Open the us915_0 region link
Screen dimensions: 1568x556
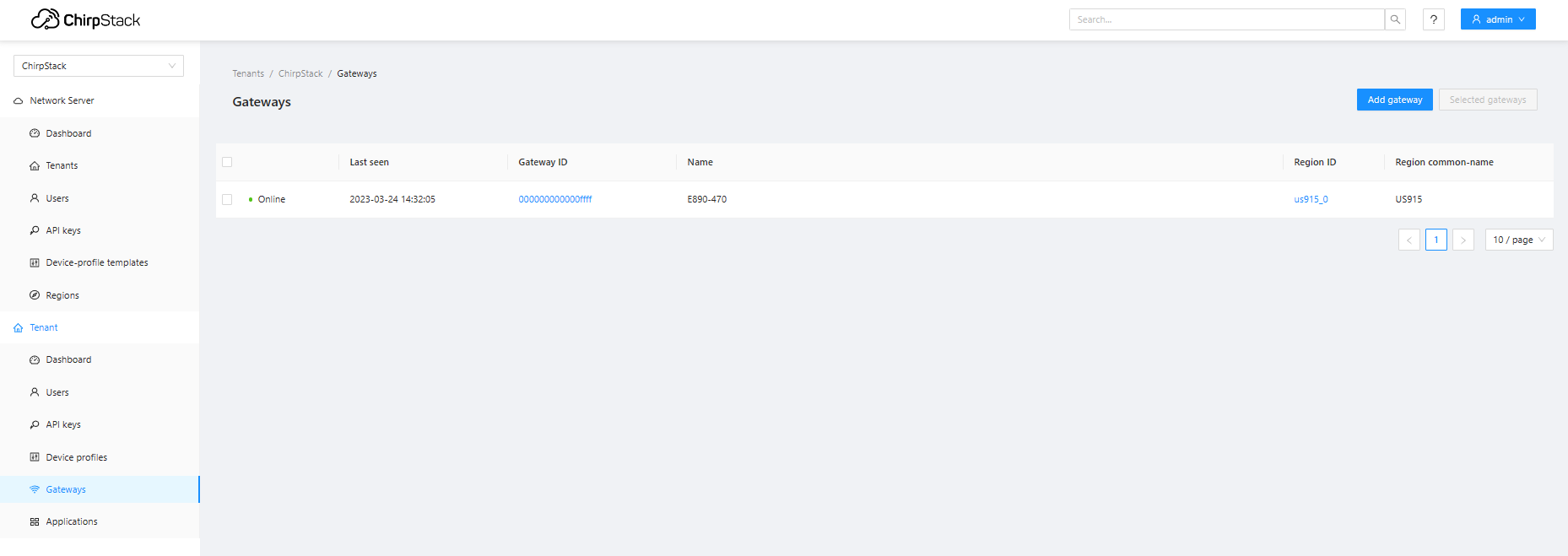[x=1311, y=200]
